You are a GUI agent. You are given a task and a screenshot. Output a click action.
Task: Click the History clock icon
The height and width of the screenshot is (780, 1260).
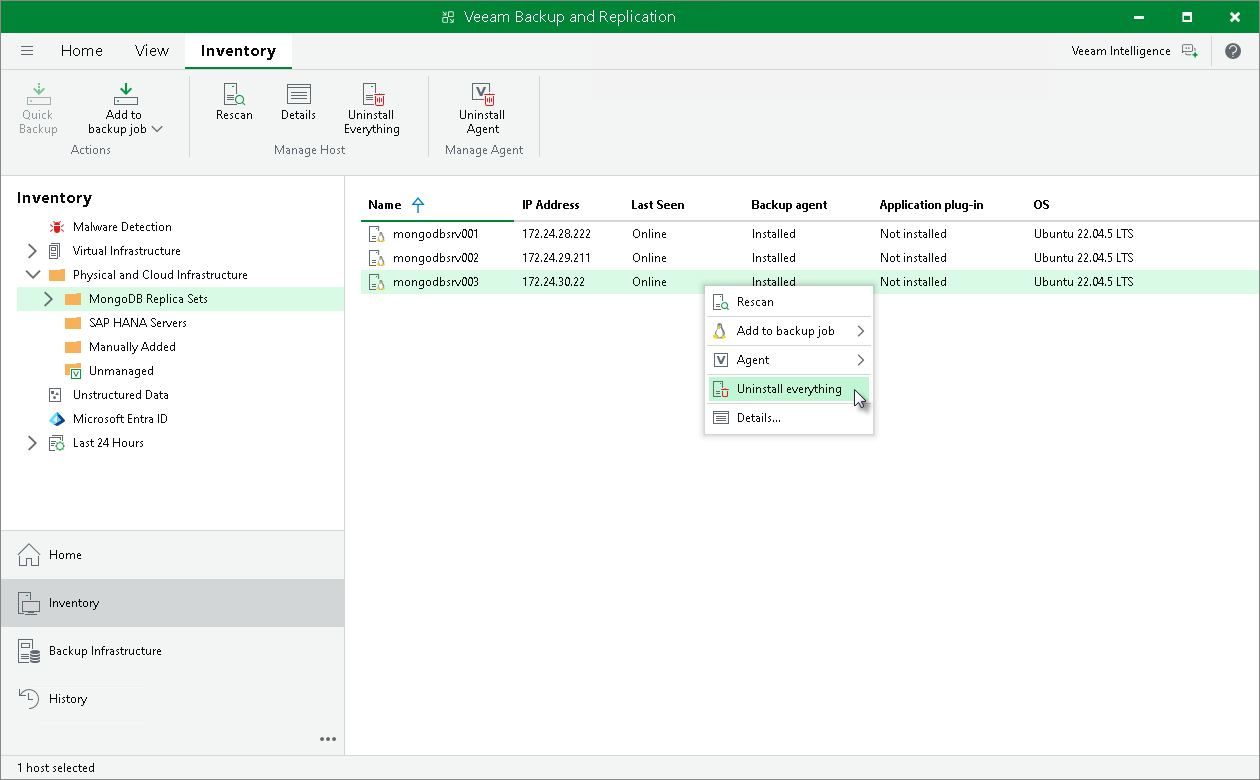click(29, 699)
